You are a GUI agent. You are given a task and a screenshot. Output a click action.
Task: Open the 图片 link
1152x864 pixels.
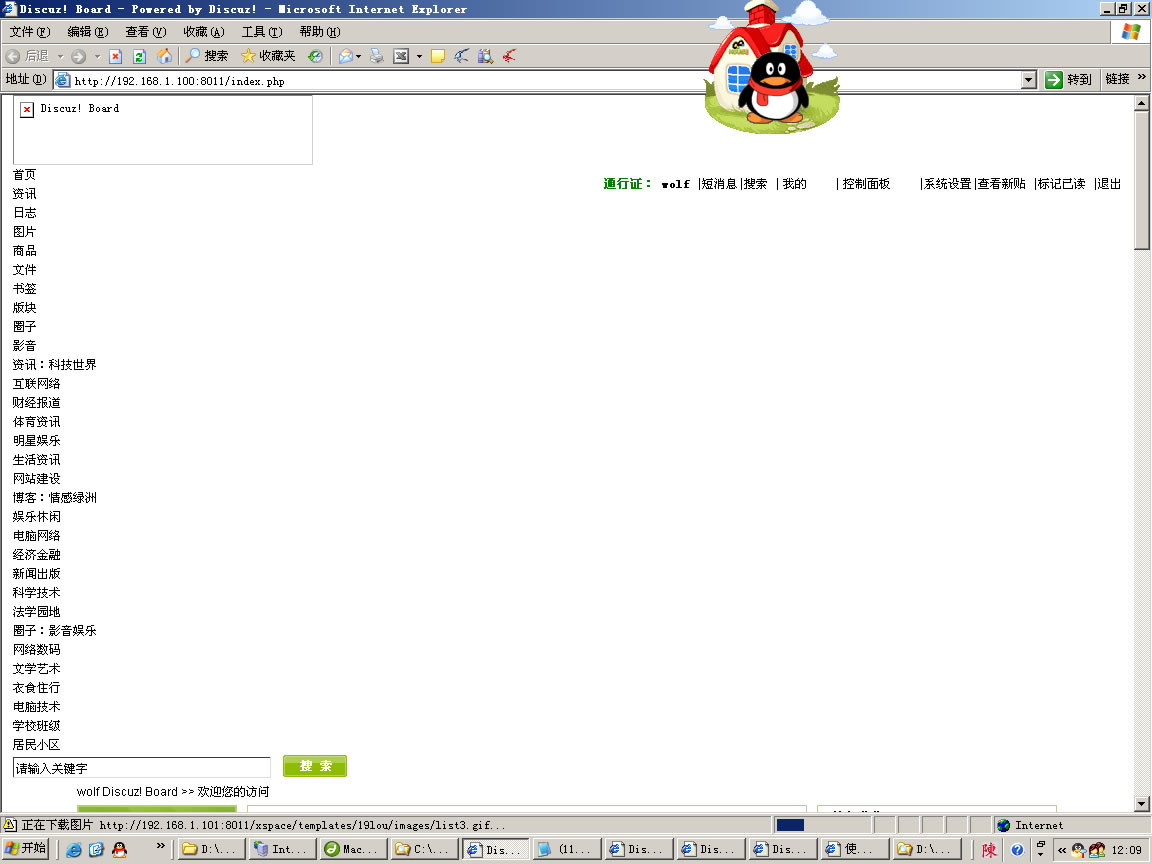click(x=24, y=231)
